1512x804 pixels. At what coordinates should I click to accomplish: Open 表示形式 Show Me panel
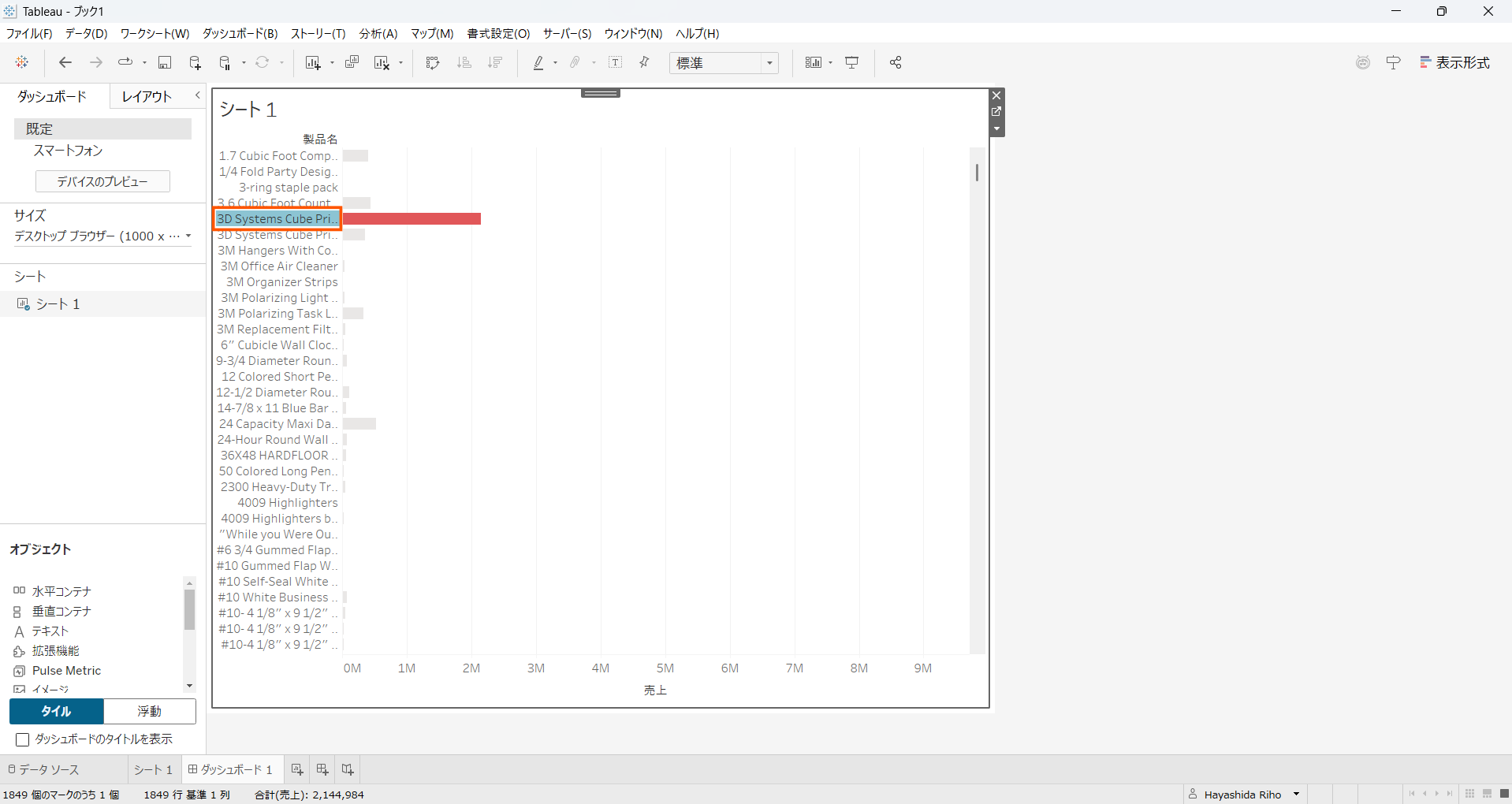[1454, 63]
